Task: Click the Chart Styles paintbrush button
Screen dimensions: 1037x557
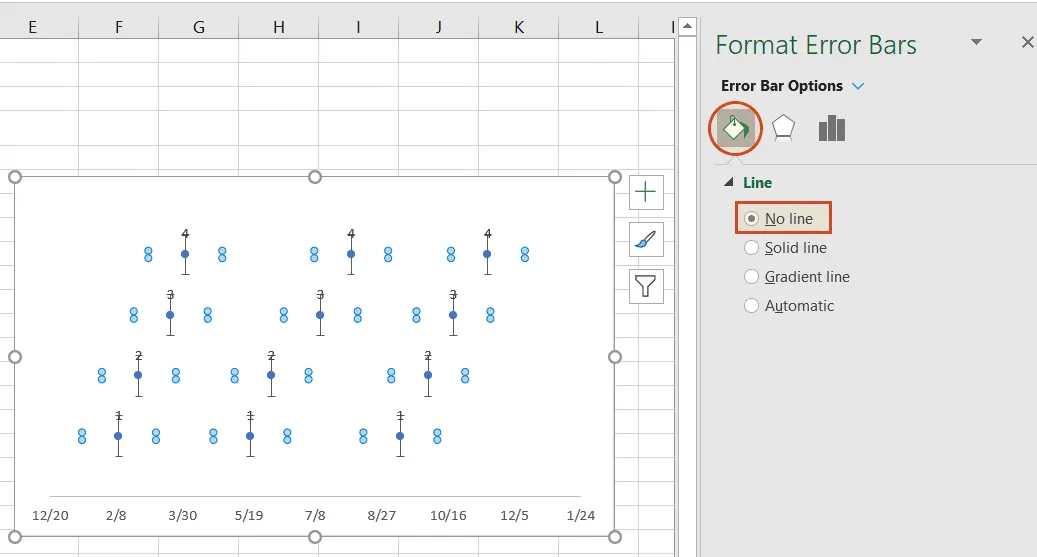Action: coord(646,239)
